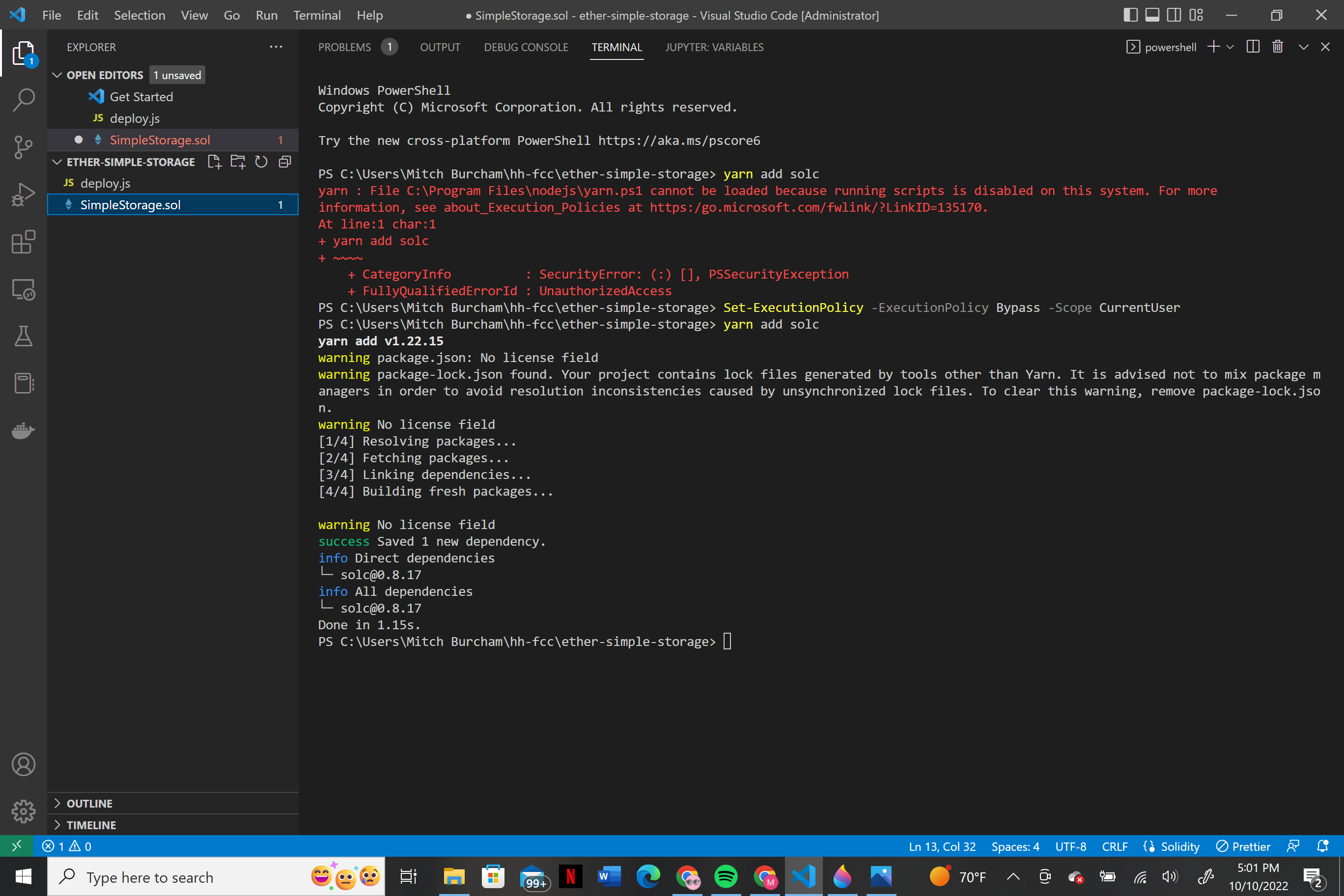Open the Extensions view

[x=24, y=242]
